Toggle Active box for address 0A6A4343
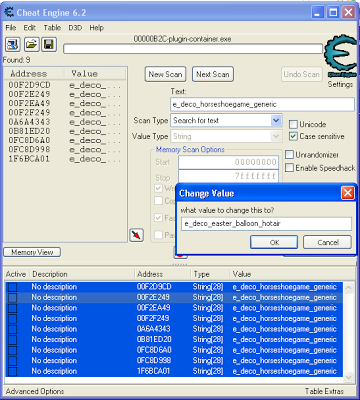This screenshot has height=400, width=360. pos(12,329)
